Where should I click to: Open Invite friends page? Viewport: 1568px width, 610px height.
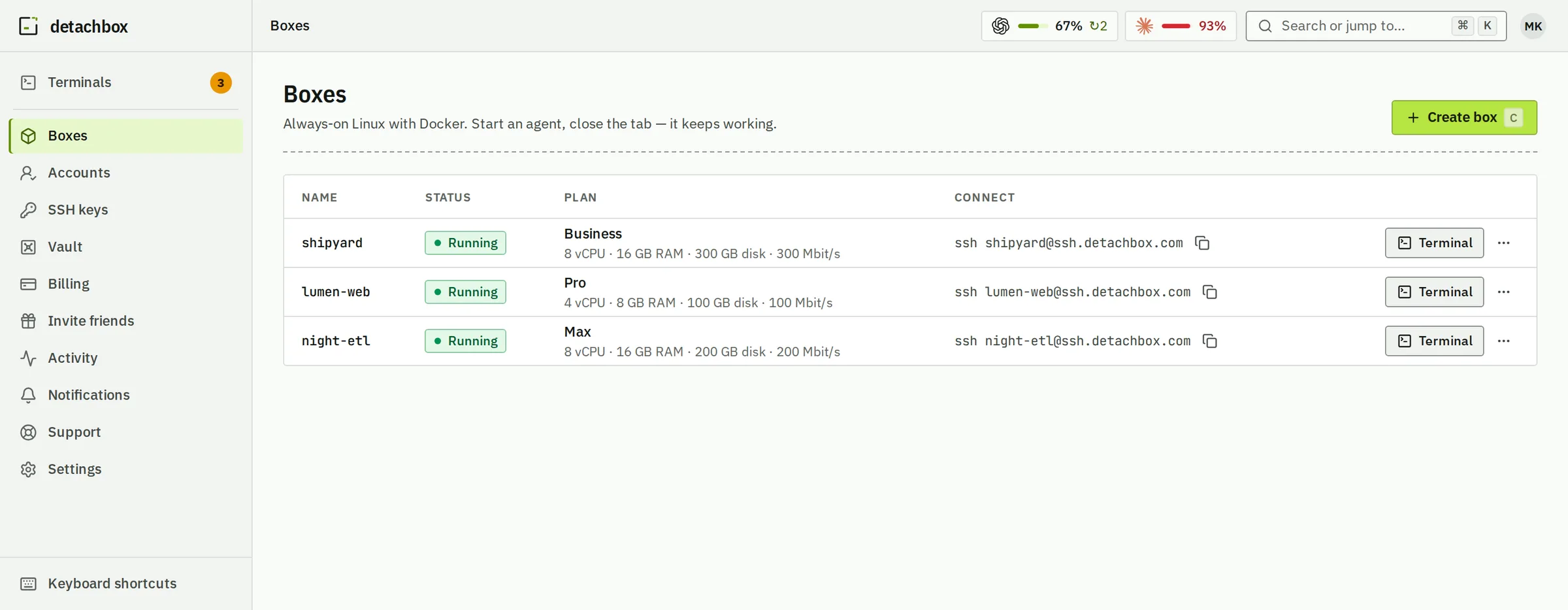point(125,321)
